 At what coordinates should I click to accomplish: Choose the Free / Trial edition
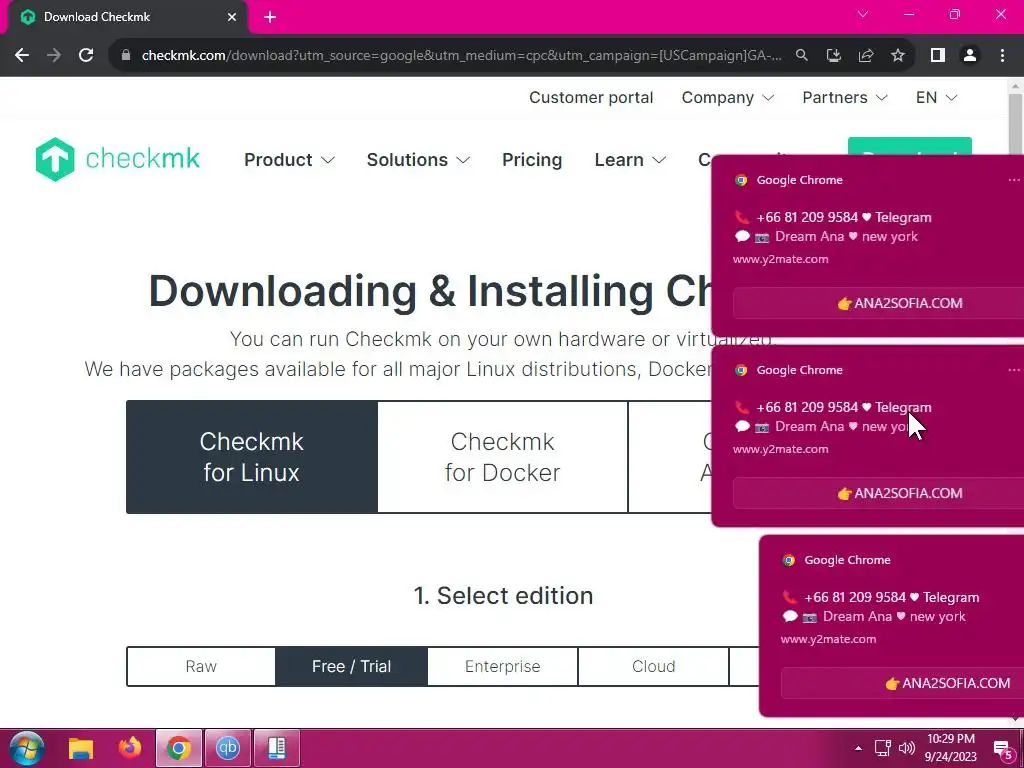[x=351, y=666]
